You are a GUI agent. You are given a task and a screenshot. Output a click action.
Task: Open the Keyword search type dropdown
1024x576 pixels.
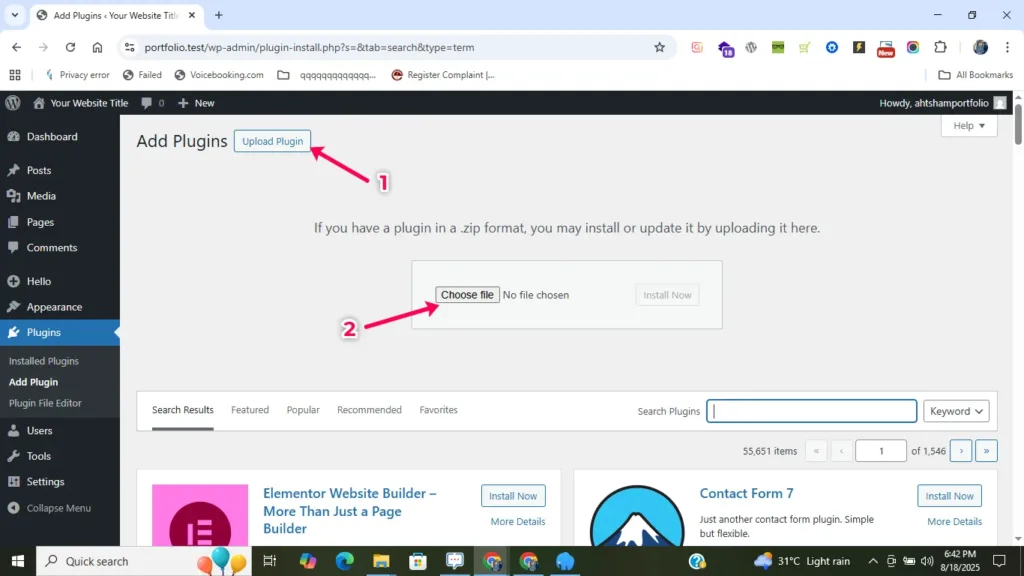(956, 411)
